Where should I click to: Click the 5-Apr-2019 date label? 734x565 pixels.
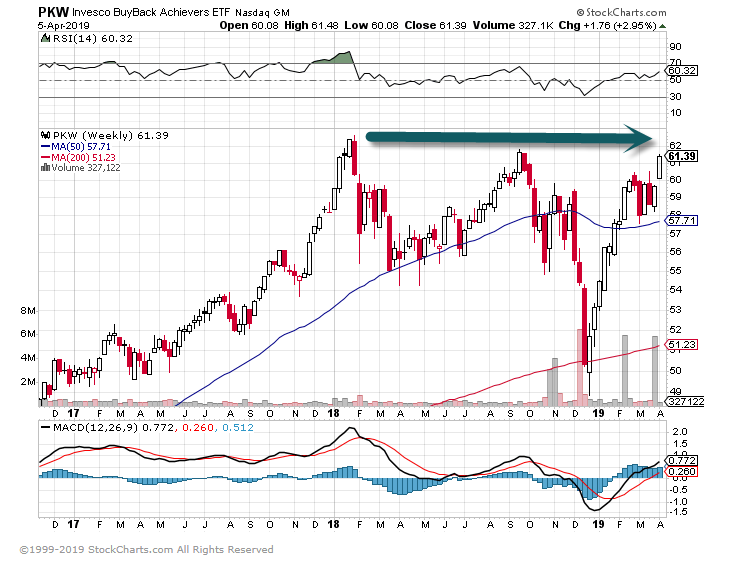point(64,26)
